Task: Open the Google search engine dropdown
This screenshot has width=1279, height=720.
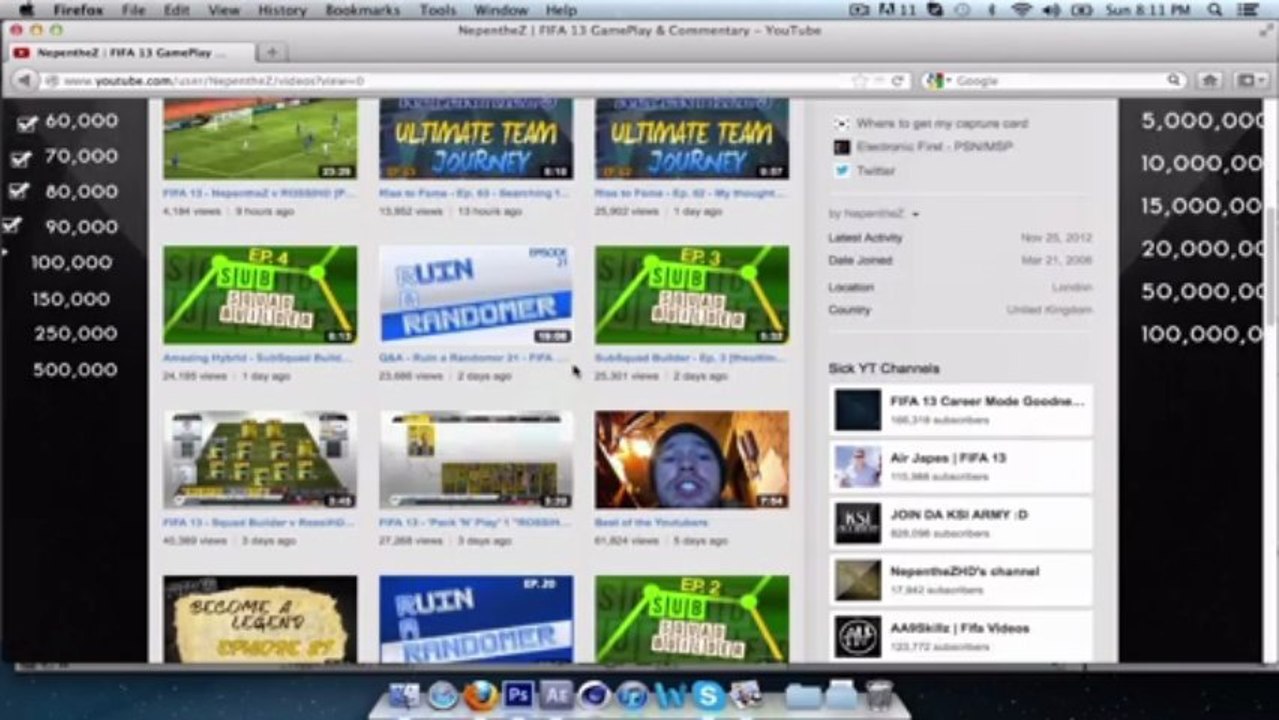Action: pos(937,80)
